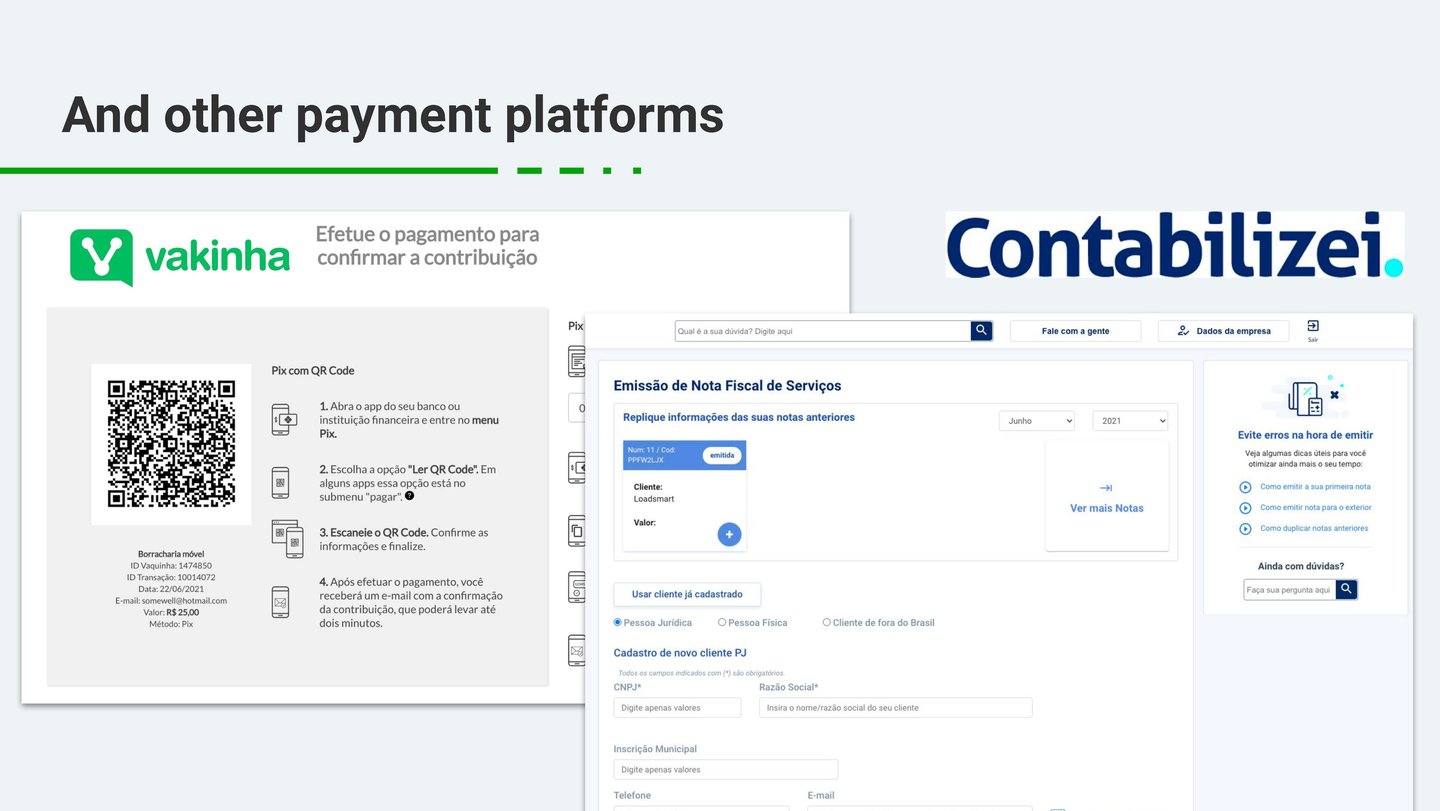Click the Qual é a sua dúvida search field
Image resolution: width=1440 pixels, height=811 pixels.
[822, 331]
